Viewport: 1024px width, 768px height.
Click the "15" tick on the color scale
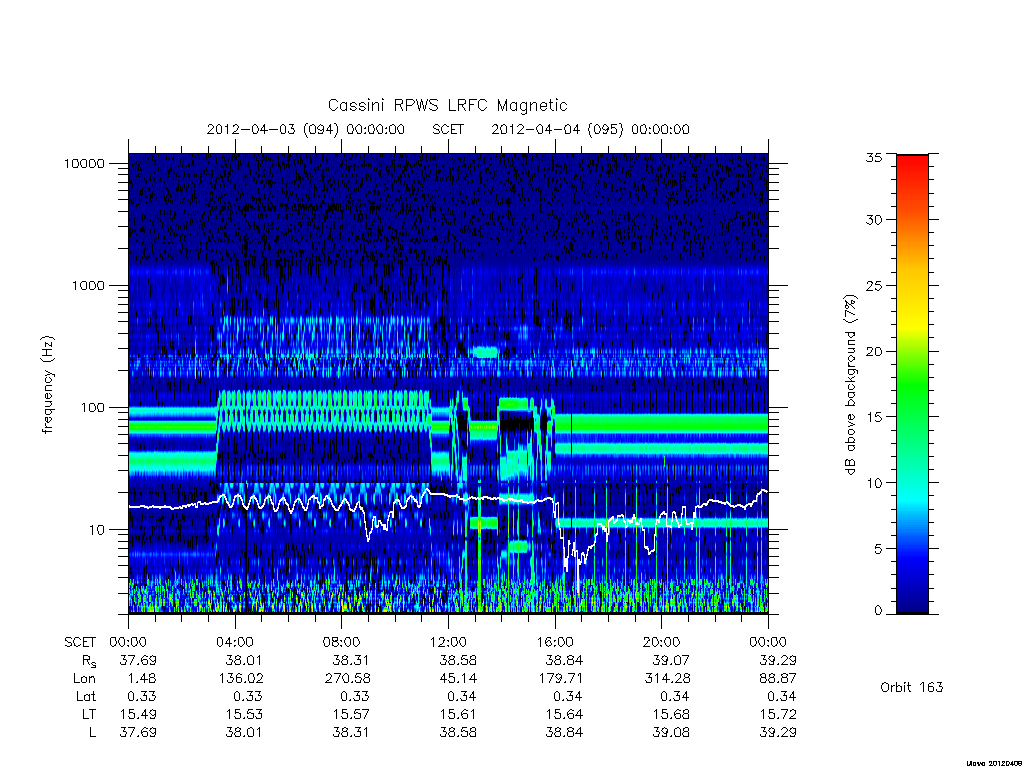(873, 417)
